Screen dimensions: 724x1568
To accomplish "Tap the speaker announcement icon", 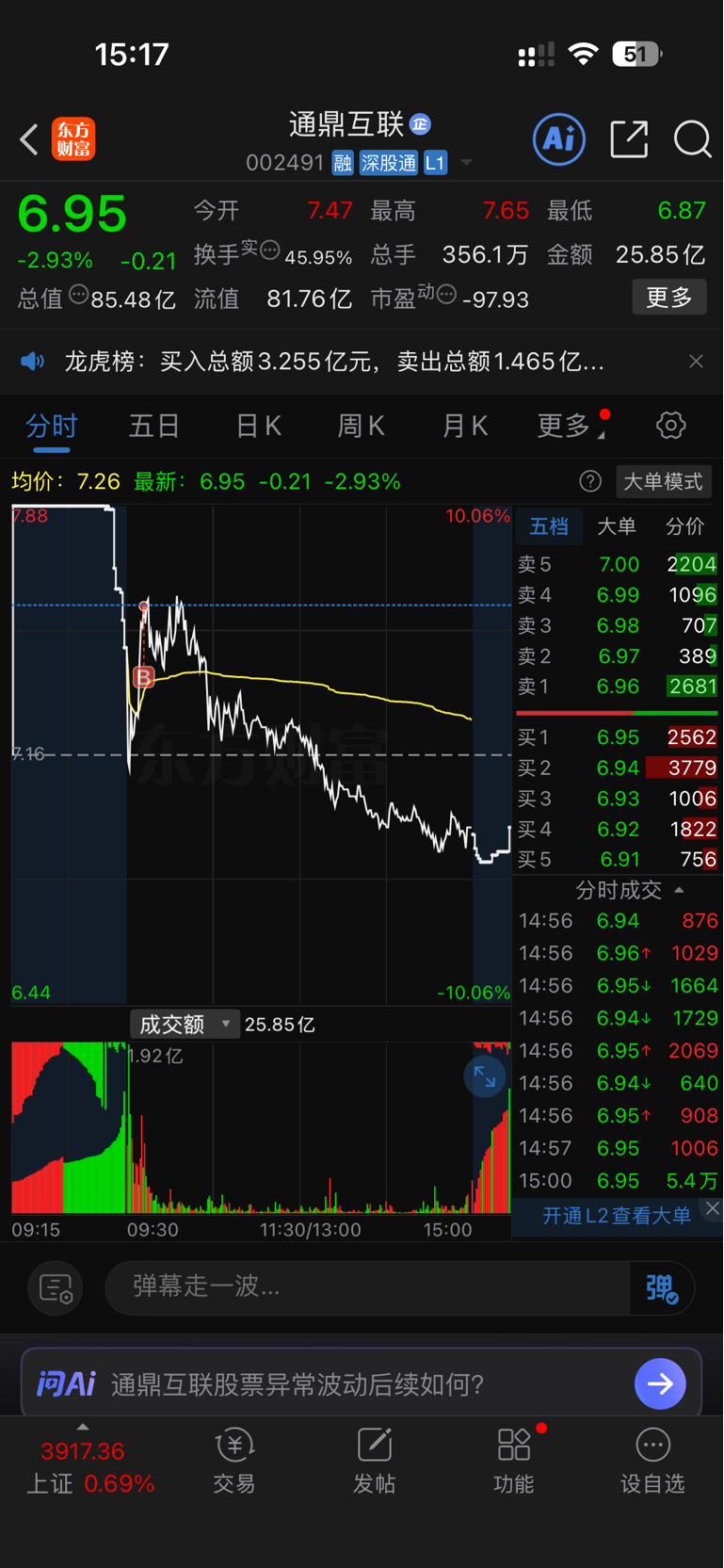I will tap(33, 361).
